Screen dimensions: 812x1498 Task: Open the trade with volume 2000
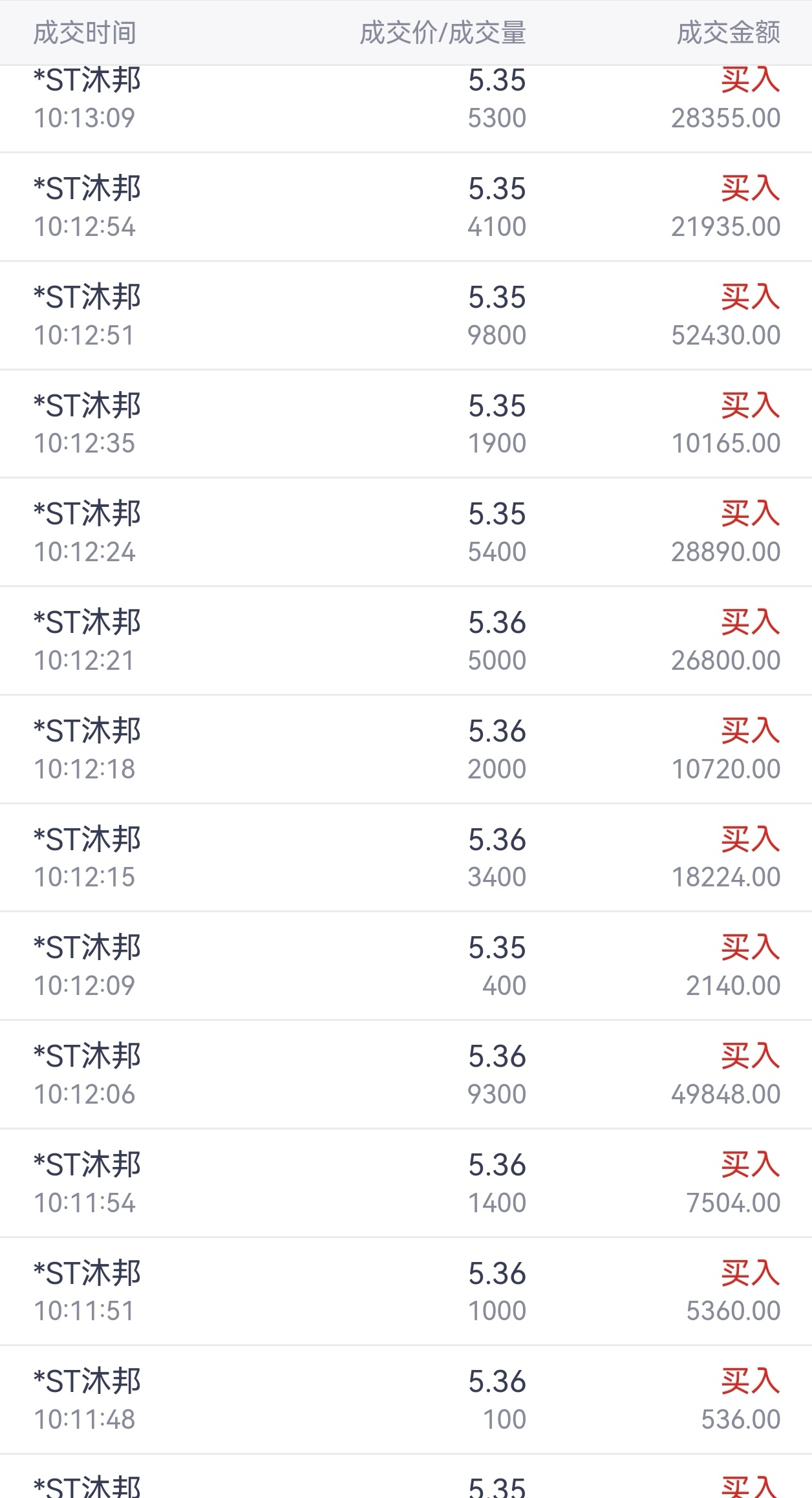point(406,749)
